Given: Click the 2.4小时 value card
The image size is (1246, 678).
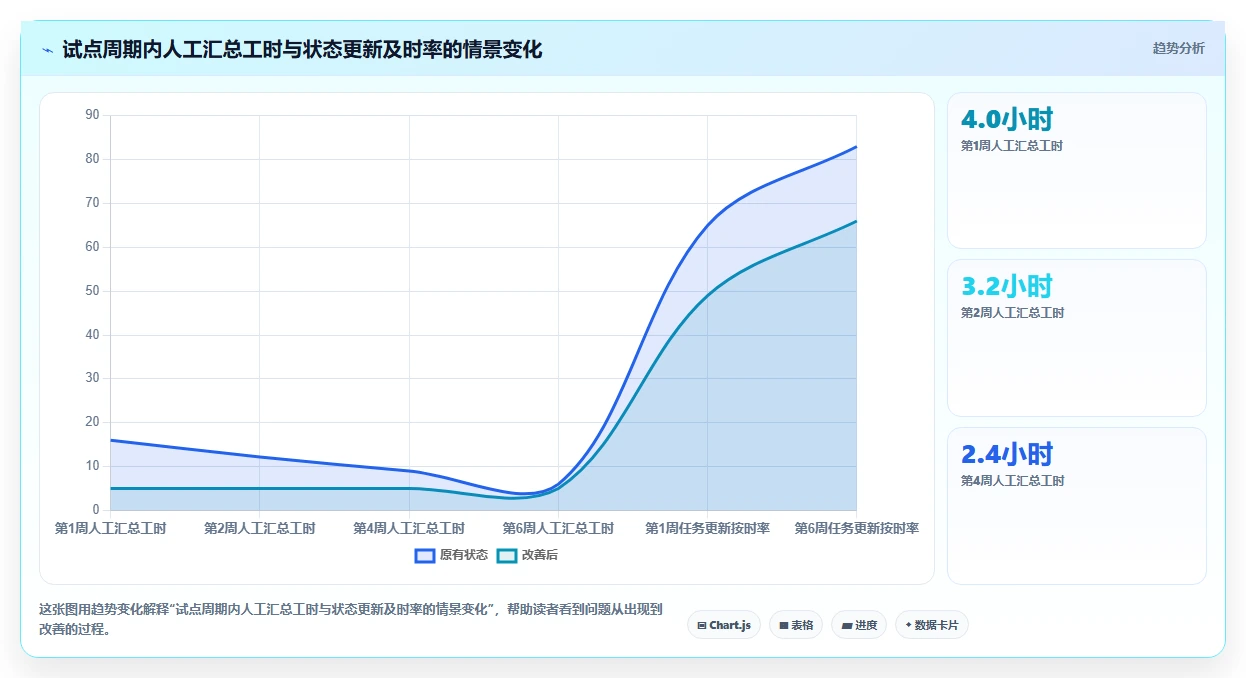Looking at the screenshot, I should coord(1077,506).
